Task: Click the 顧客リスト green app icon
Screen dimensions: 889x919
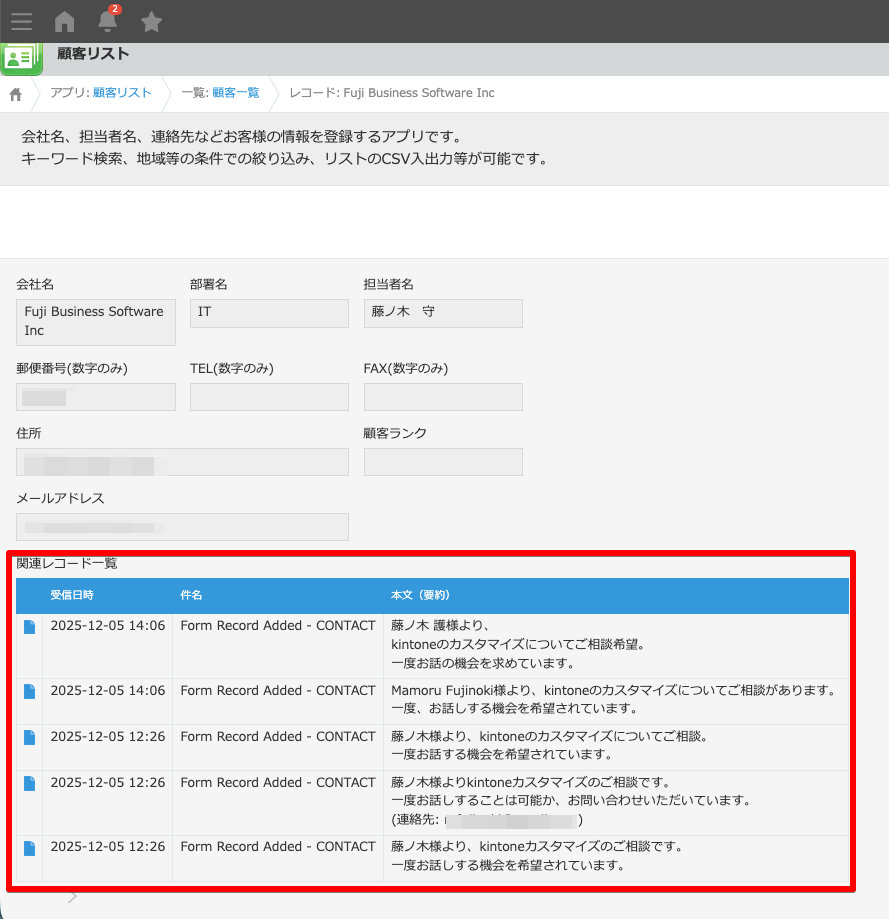Action: pos(21,59)
